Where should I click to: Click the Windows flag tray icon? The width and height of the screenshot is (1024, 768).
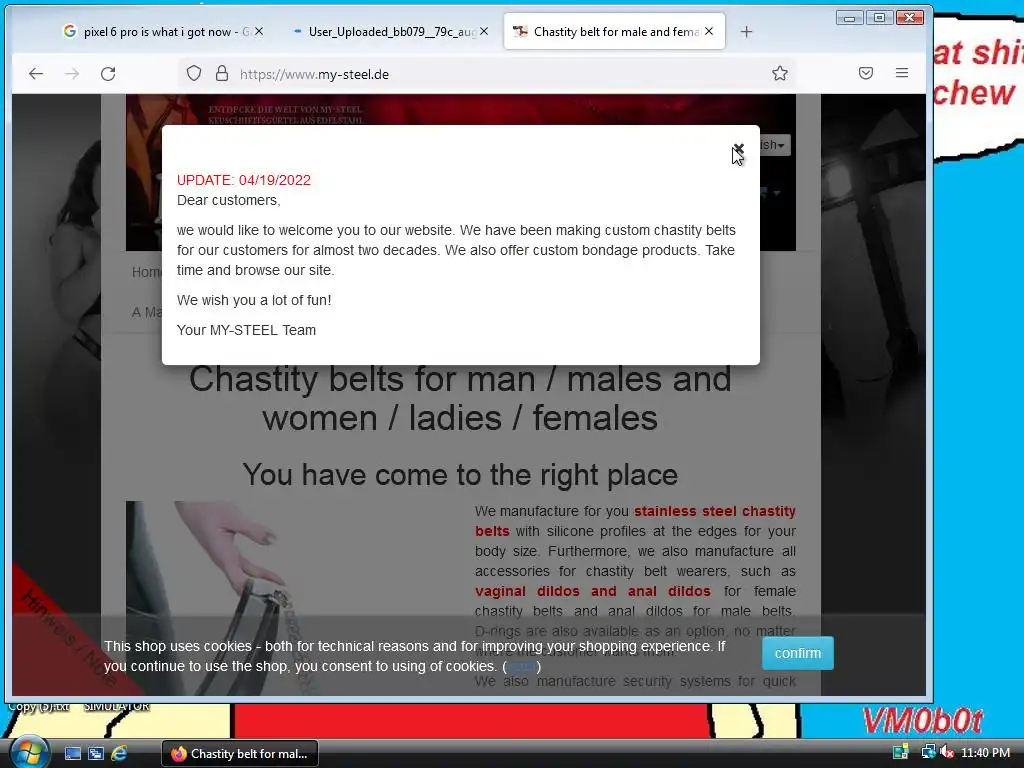(x=901, y=752)
